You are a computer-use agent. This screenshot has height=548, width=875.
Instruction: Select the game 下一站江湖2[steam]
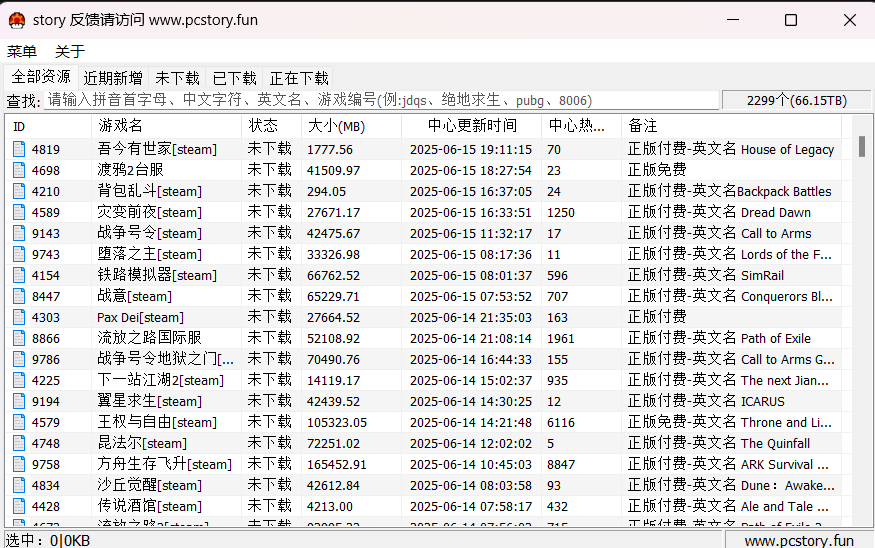[160, 381]
